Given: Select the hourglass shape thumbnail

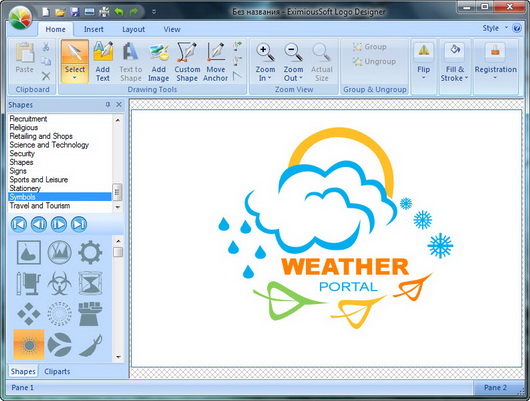Looking at the screenshot, I should pyautogui.click(x=90, y=283).
